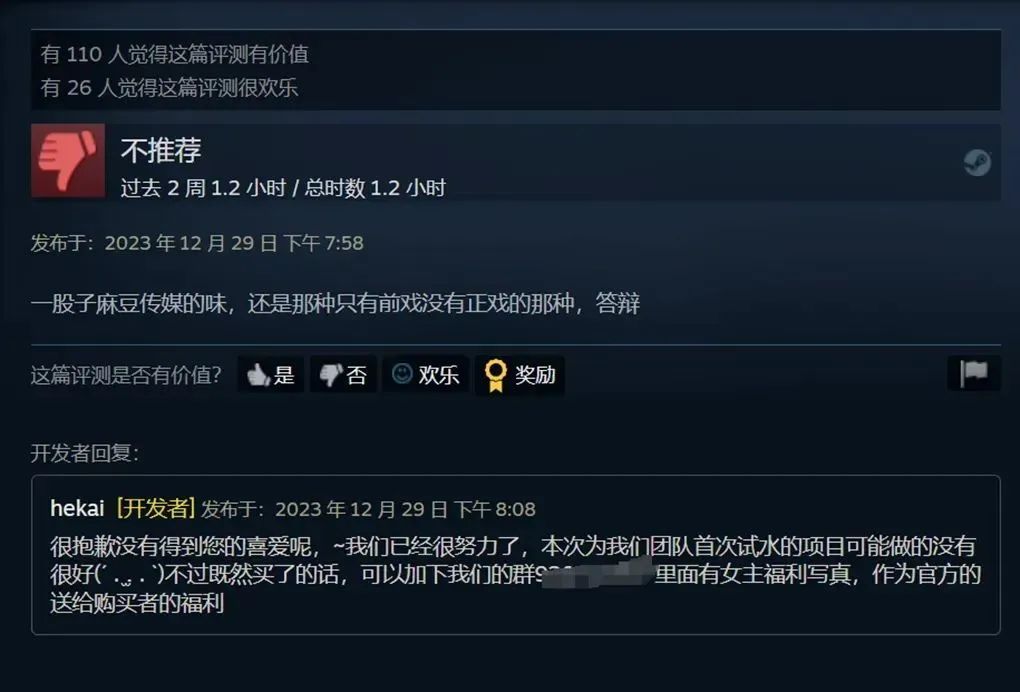Screen dimensions: 1020x692
Task: Click the review date 下午 7:58
Action: tap(323, 243)
